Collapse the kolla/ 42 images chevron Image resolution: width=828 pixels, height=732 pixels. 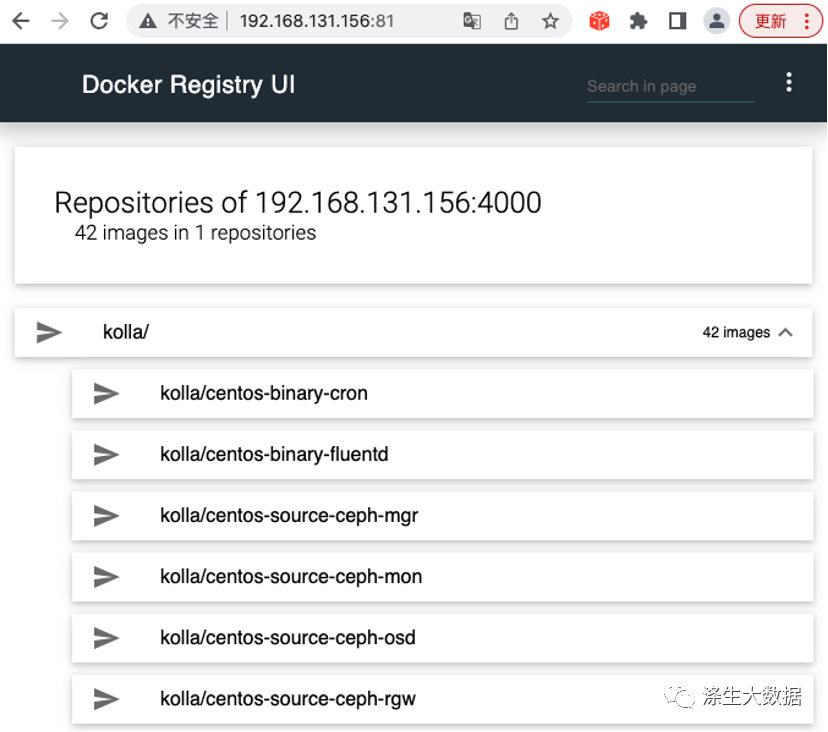(x=786, y=332)
